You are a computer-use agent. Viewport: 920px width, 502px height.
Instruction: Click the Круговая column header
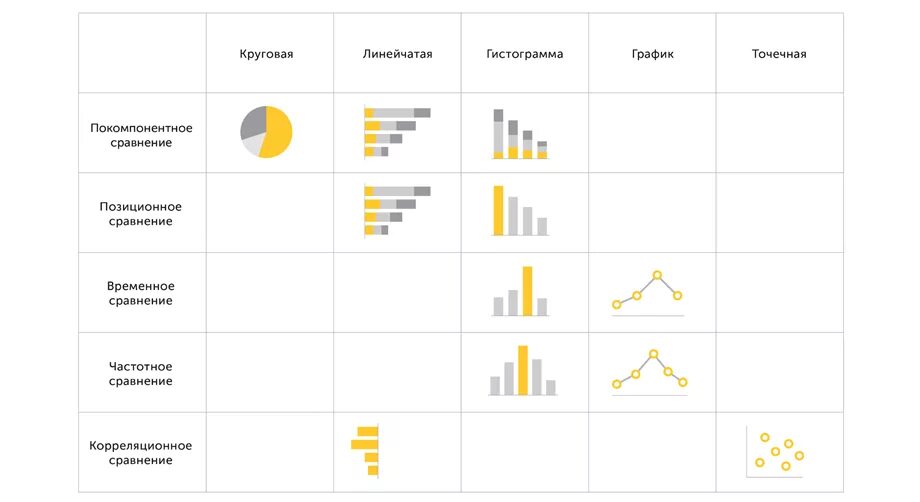[266, 54]
